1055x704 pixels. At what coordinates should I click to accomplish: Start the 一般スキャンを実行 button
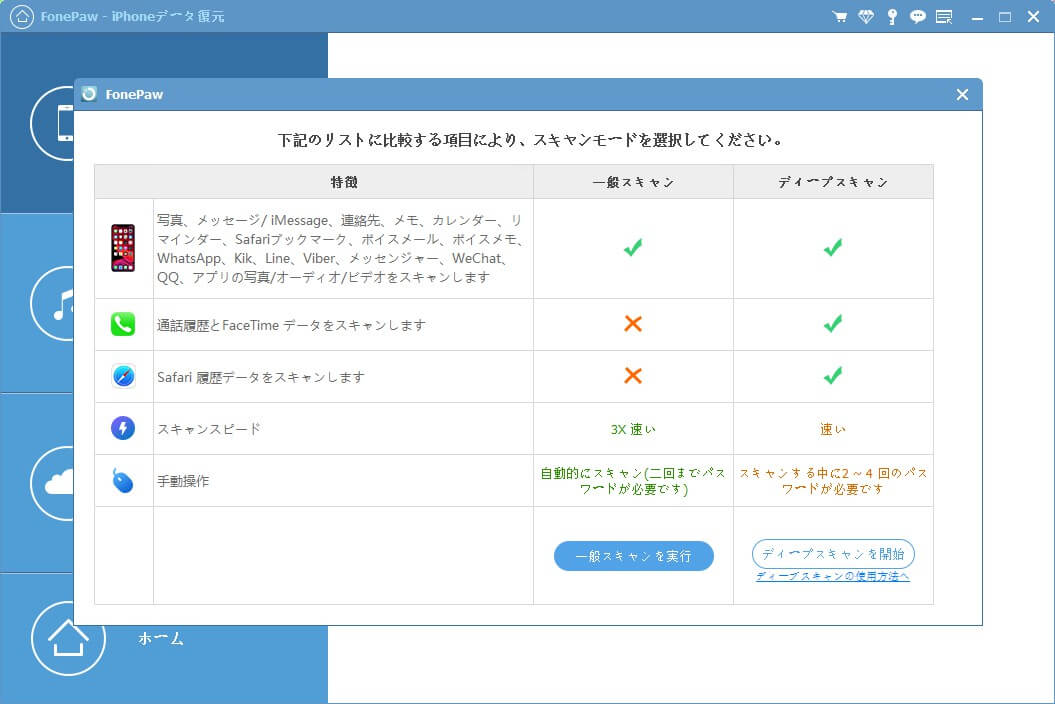click(x=633, y=556)
